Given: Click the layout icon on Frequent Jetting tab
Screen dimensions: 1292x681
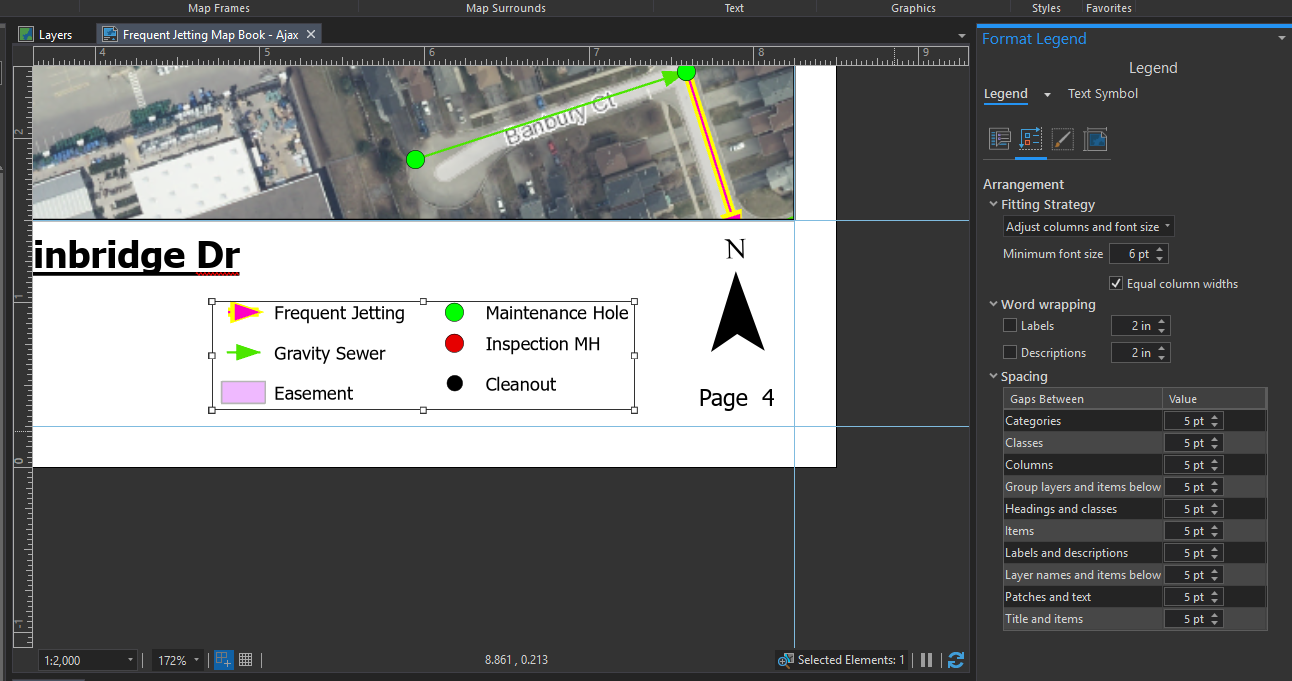Looking at the screenshot, I should click(109, 35).
